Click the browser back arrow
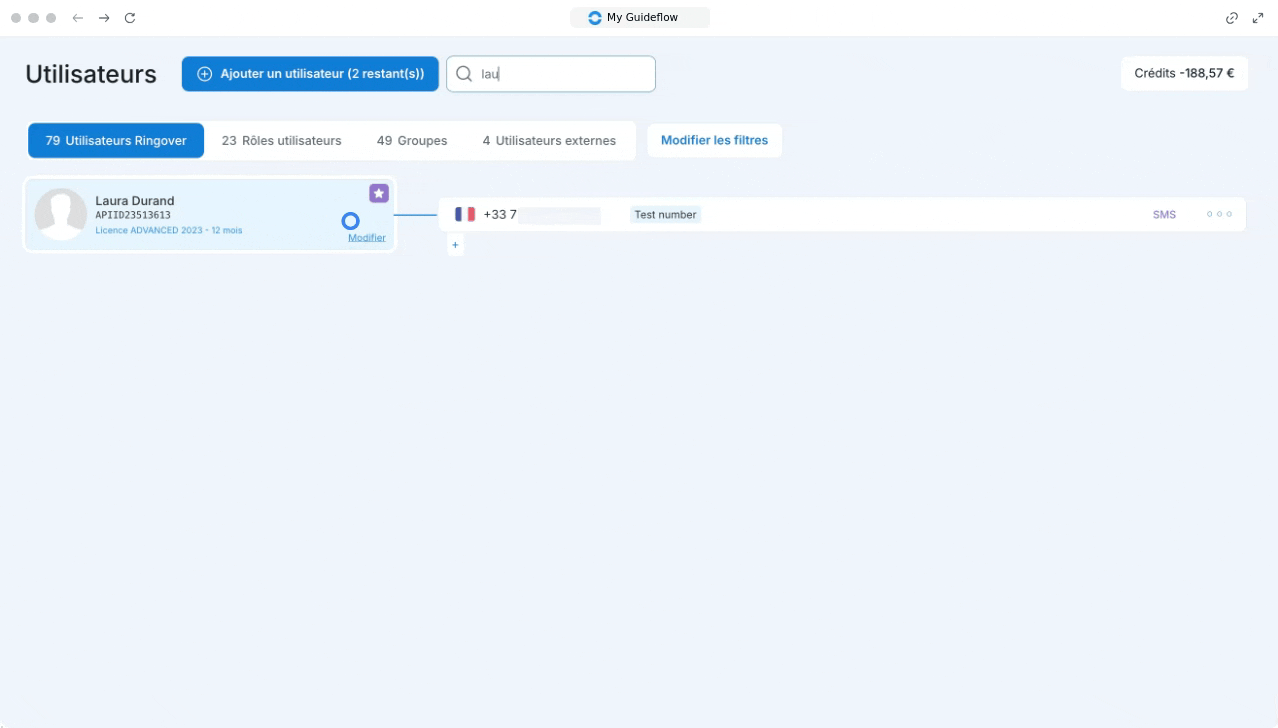The height and width of the screenshot is (728, 1278). point(78,18)
